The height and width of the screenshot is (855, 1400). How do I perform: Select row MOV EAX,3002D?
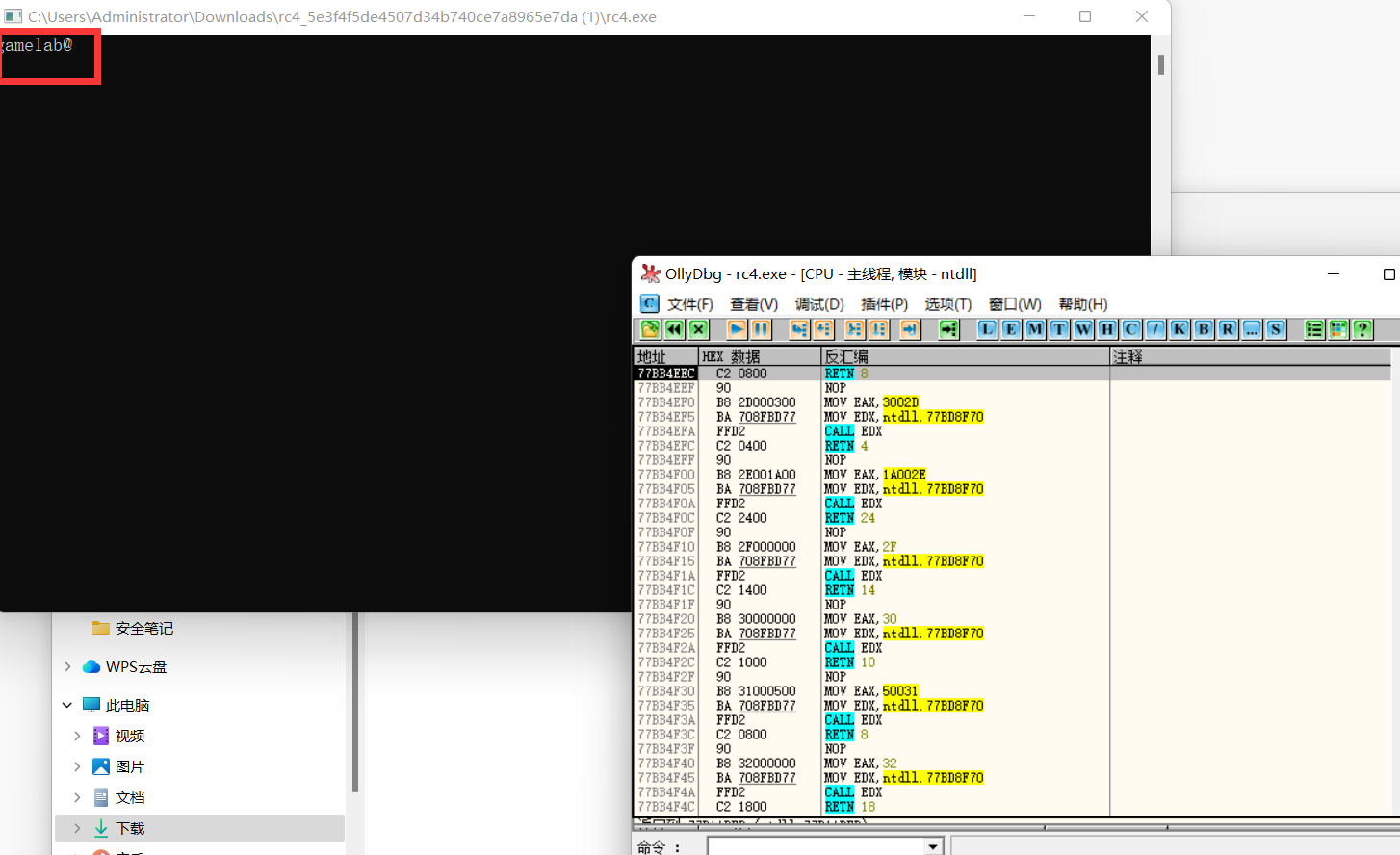[x=1012, y=402]
